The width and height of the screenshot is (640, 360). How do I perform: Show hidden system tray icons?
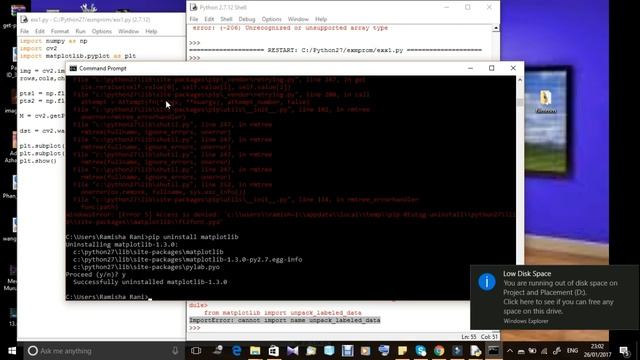[510, 351]
